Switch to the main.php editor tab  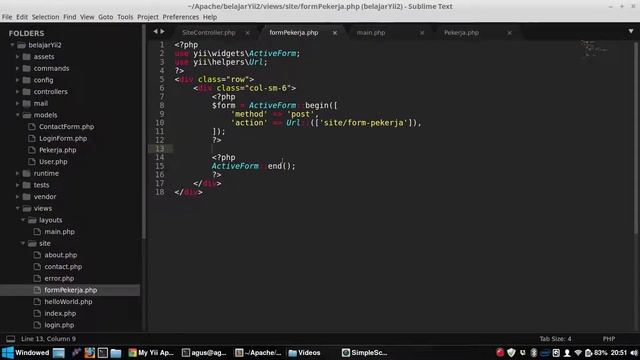point(371,33)
